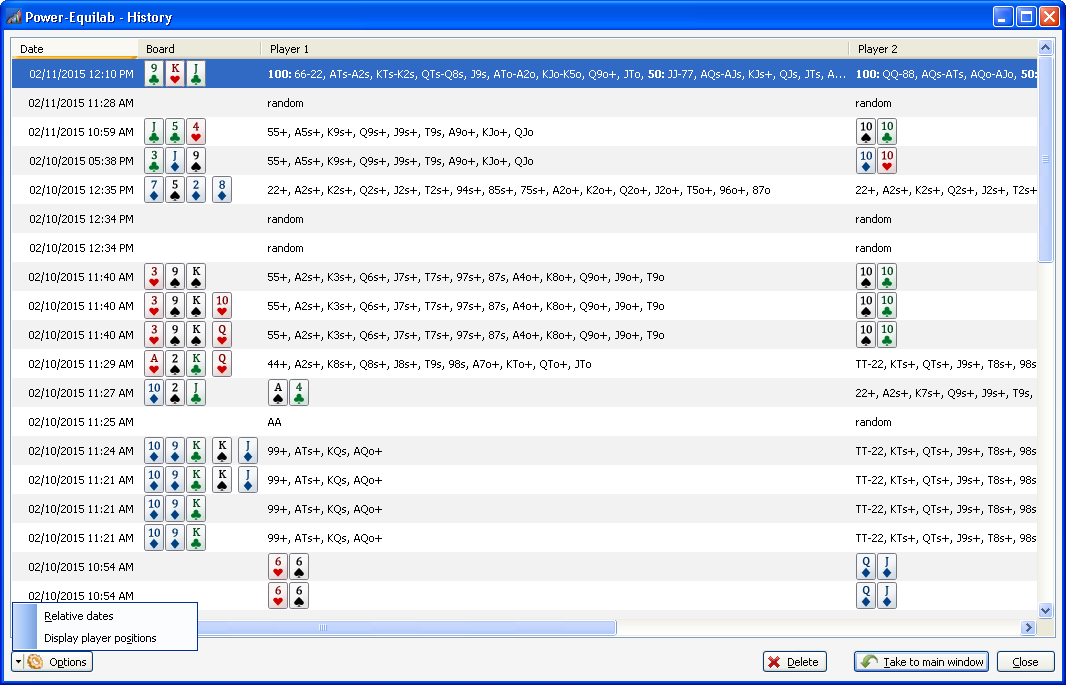This screenshot has width=1066, height=685.
Task: Click the 4 of hearts card in the 10:59 AM row
Action: [x=196, y=132]
